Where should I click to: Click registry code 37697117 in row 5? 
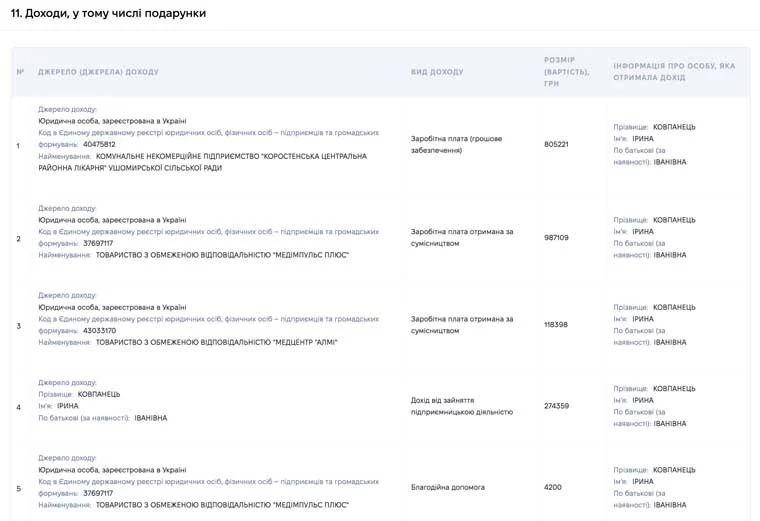pos(98,493)
